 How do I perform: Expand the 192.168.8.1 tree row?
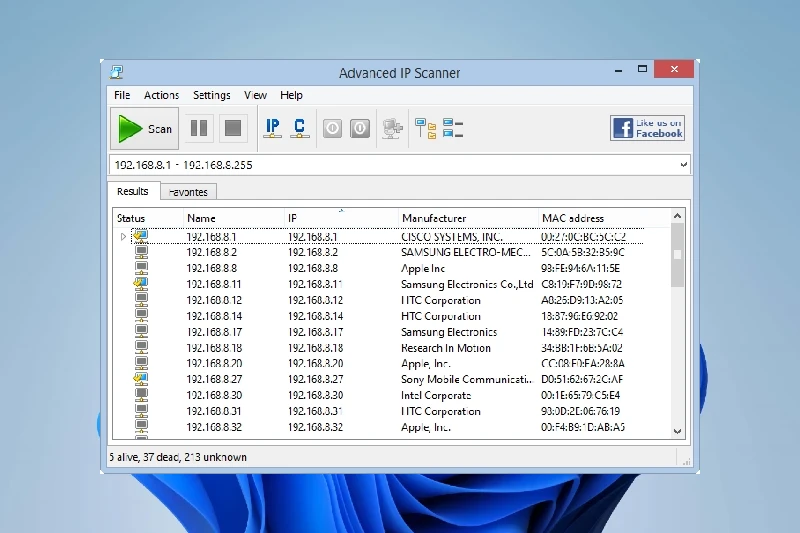pyautogui.click(x=123, y=237)
